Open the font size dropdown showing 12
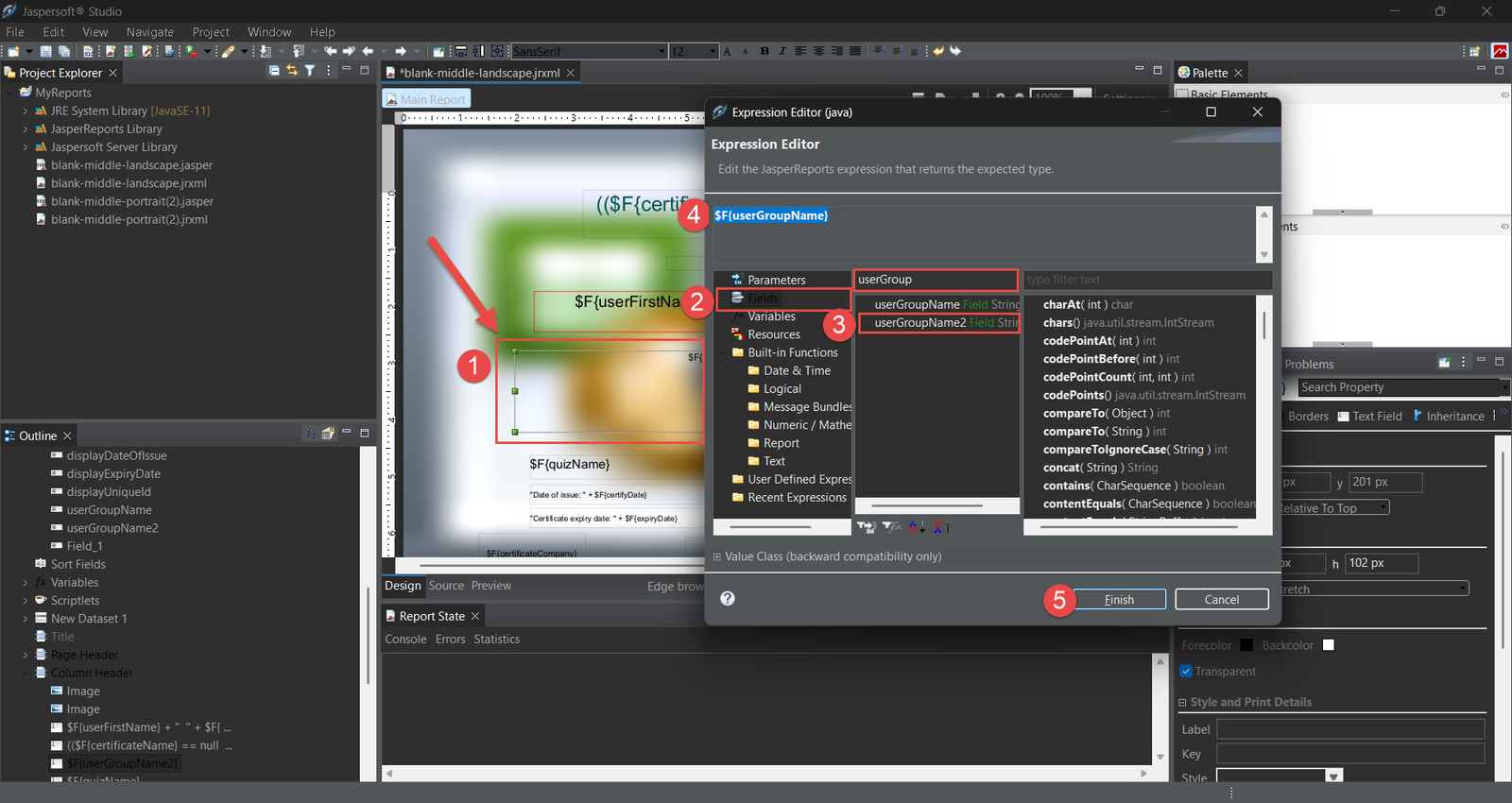The height and width of the screenshot is (803, 1512). pos(713,51)
